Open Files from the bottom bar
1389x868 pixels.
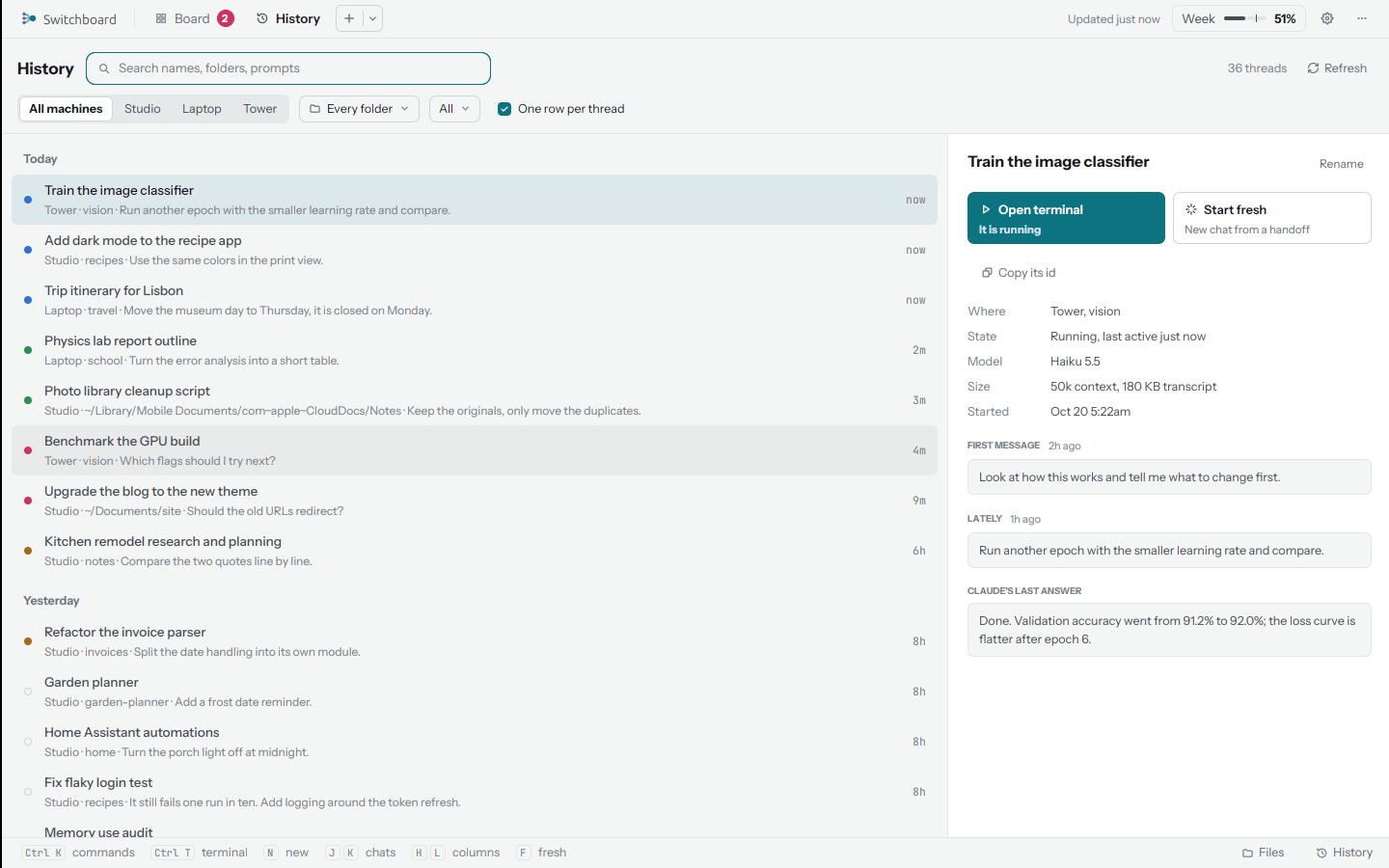(x=1264, y=853)
